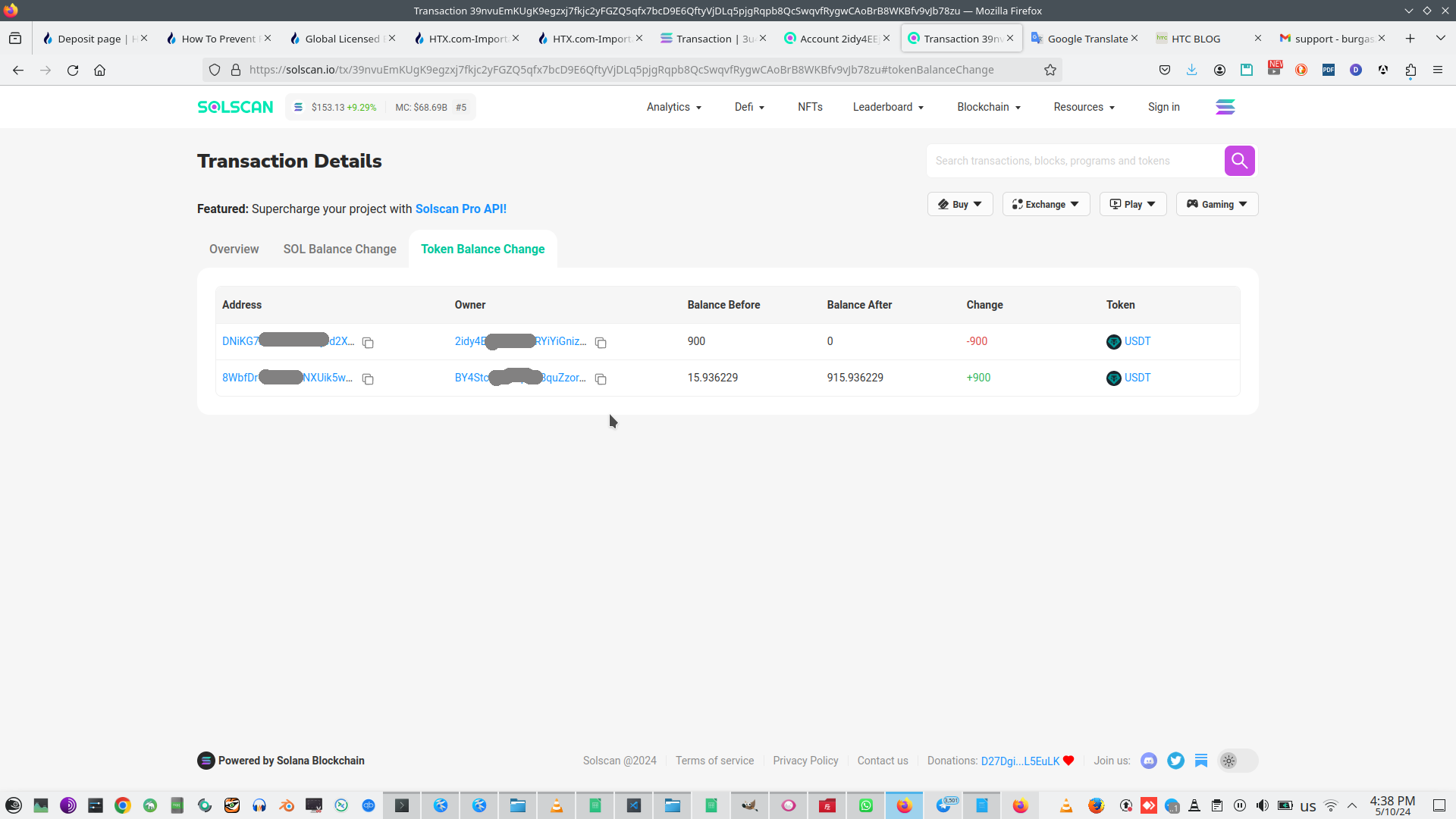Switch to the Overview tab
This screenshot has height=819, width=1456.
coord(234,249)
